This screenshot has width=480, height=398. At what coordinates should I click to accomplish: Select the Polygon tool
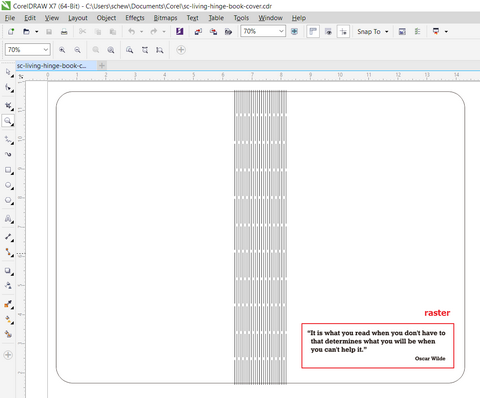(x=9, y=200)
